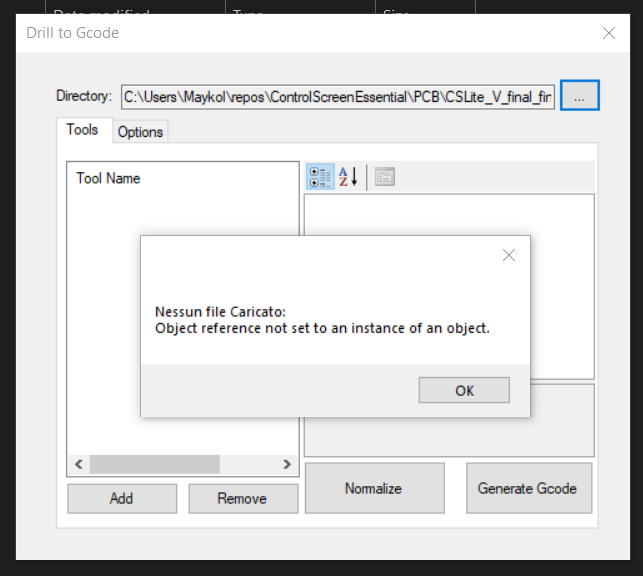Close the error message box

click(509, 255)
